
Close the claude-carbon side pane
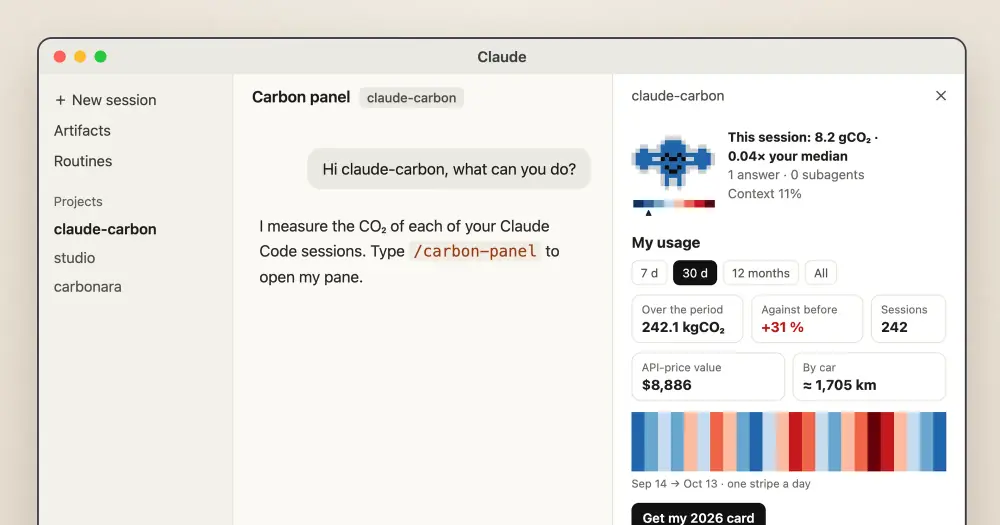[x=941, y=96]
